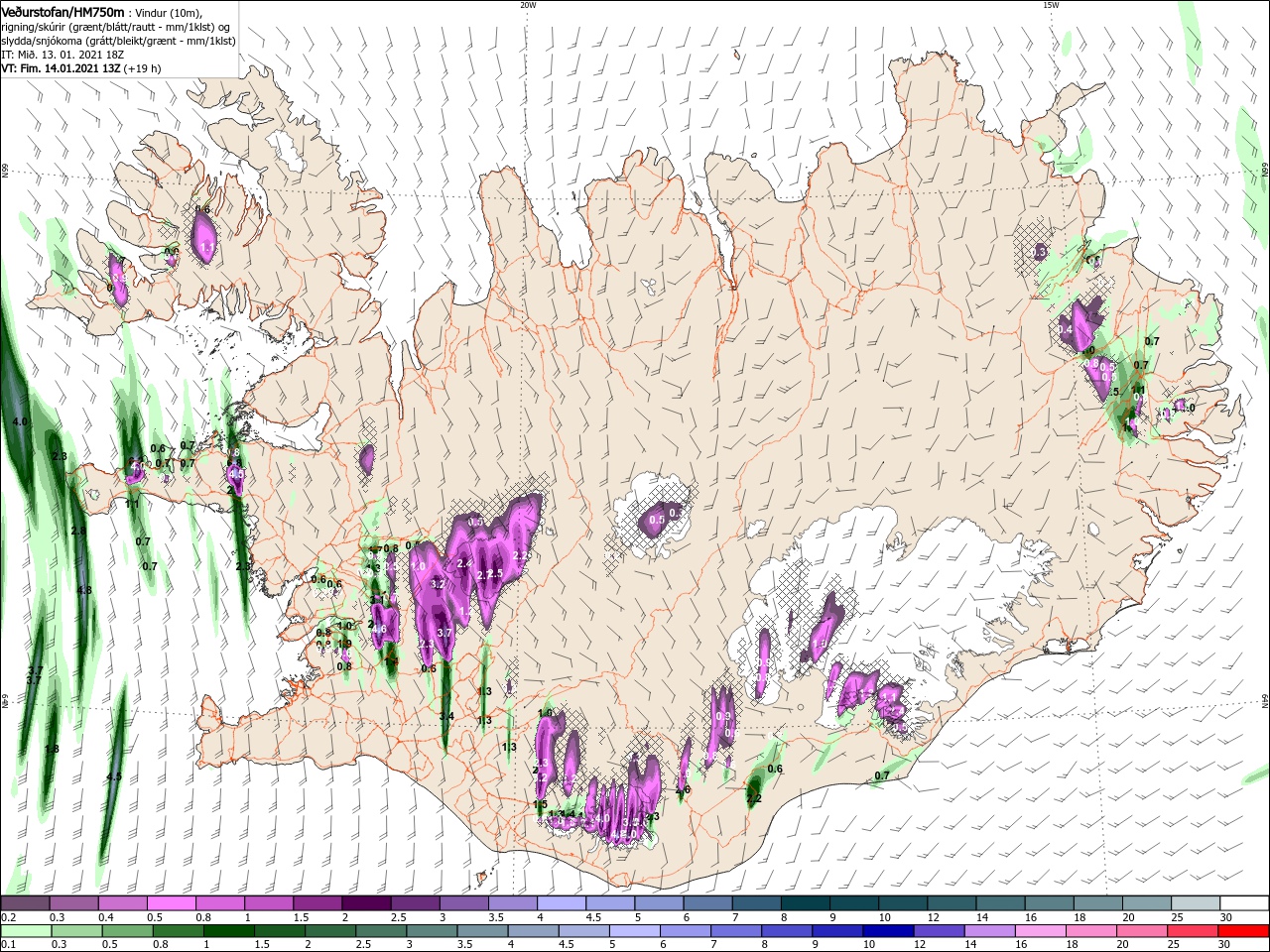Pick the top-row dark purple swatch between 2 and 2.5

pos(366,903)
